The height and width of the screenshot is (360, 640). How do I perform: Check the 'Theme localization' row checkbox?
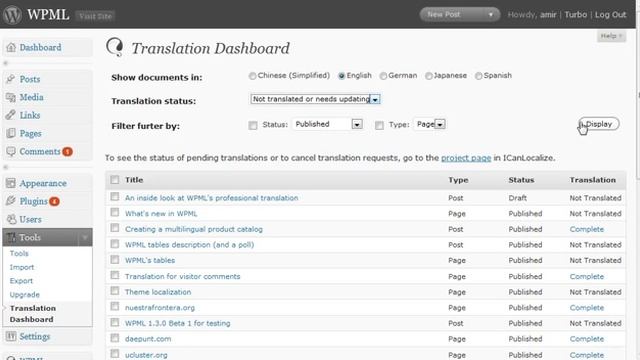coord(115,291)
